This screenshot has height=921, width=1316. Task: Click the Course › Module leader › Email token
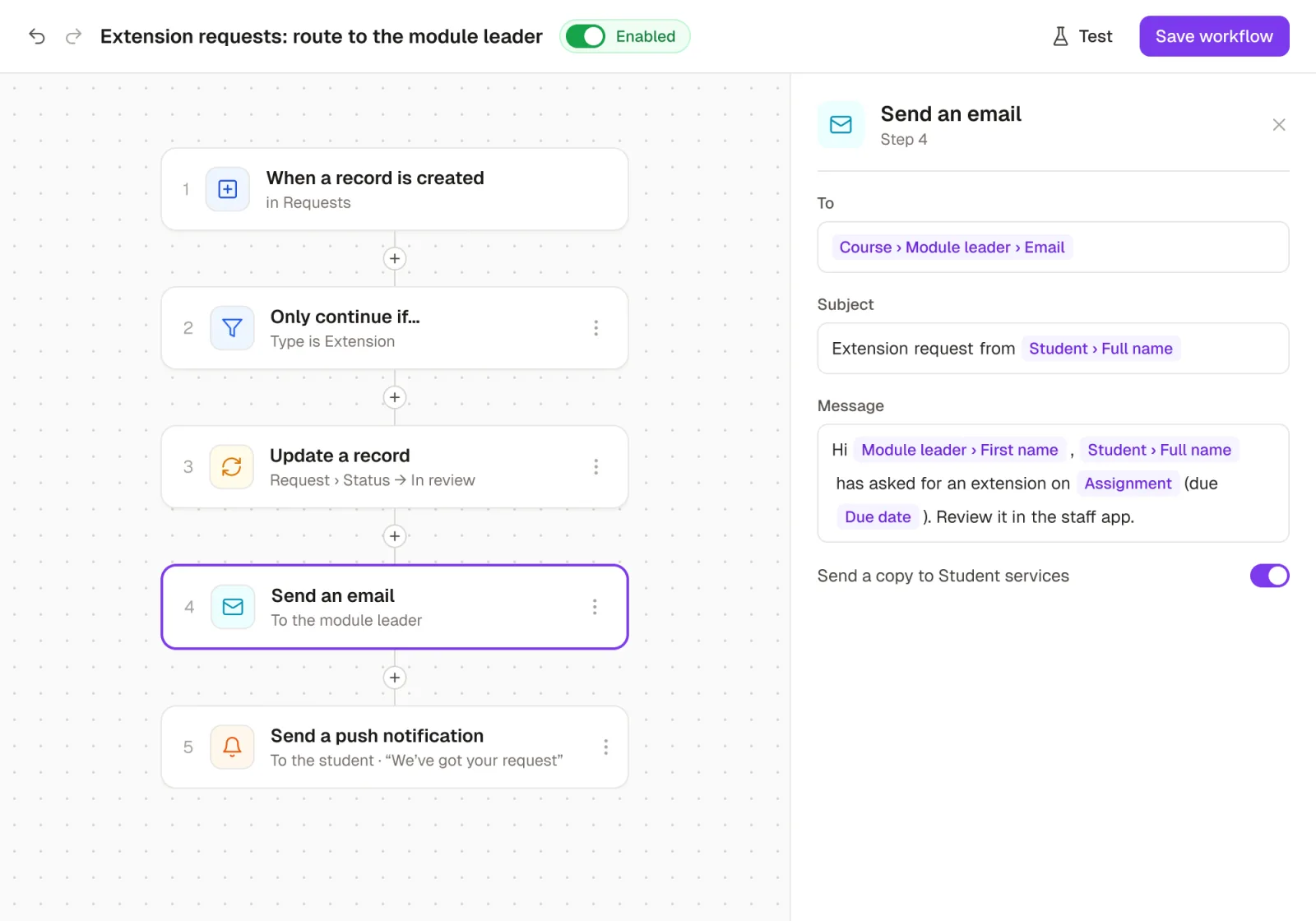[x=952, y=248]
